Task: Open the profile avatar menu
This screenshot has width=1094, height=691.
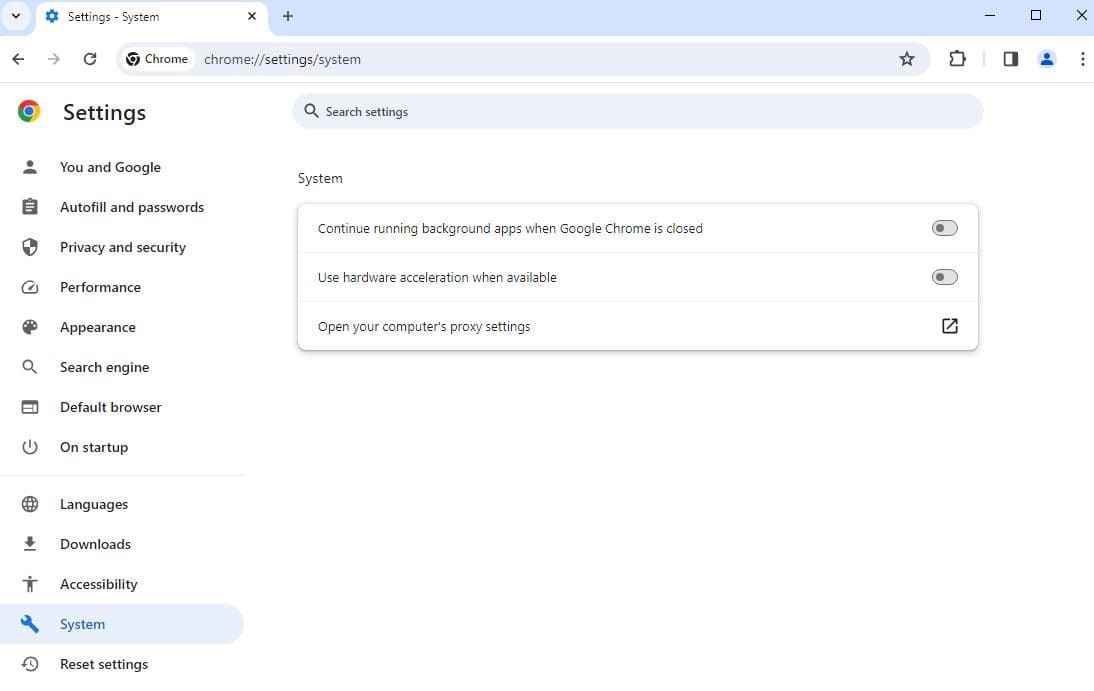Action: tap(1047, 59)
